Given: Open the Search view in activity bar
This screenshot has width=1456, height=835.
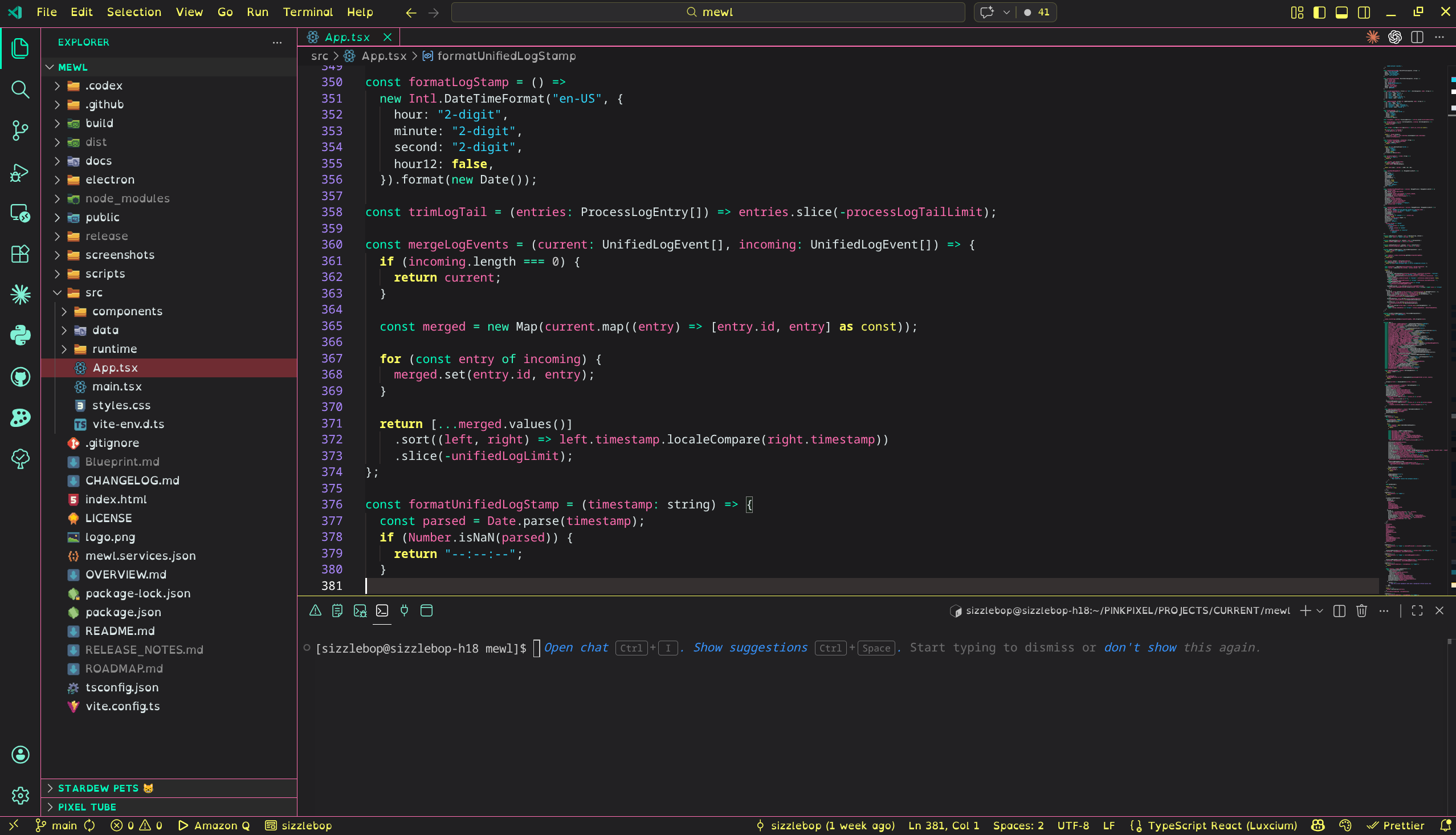Looking at the screenshot, I should 20,89.
